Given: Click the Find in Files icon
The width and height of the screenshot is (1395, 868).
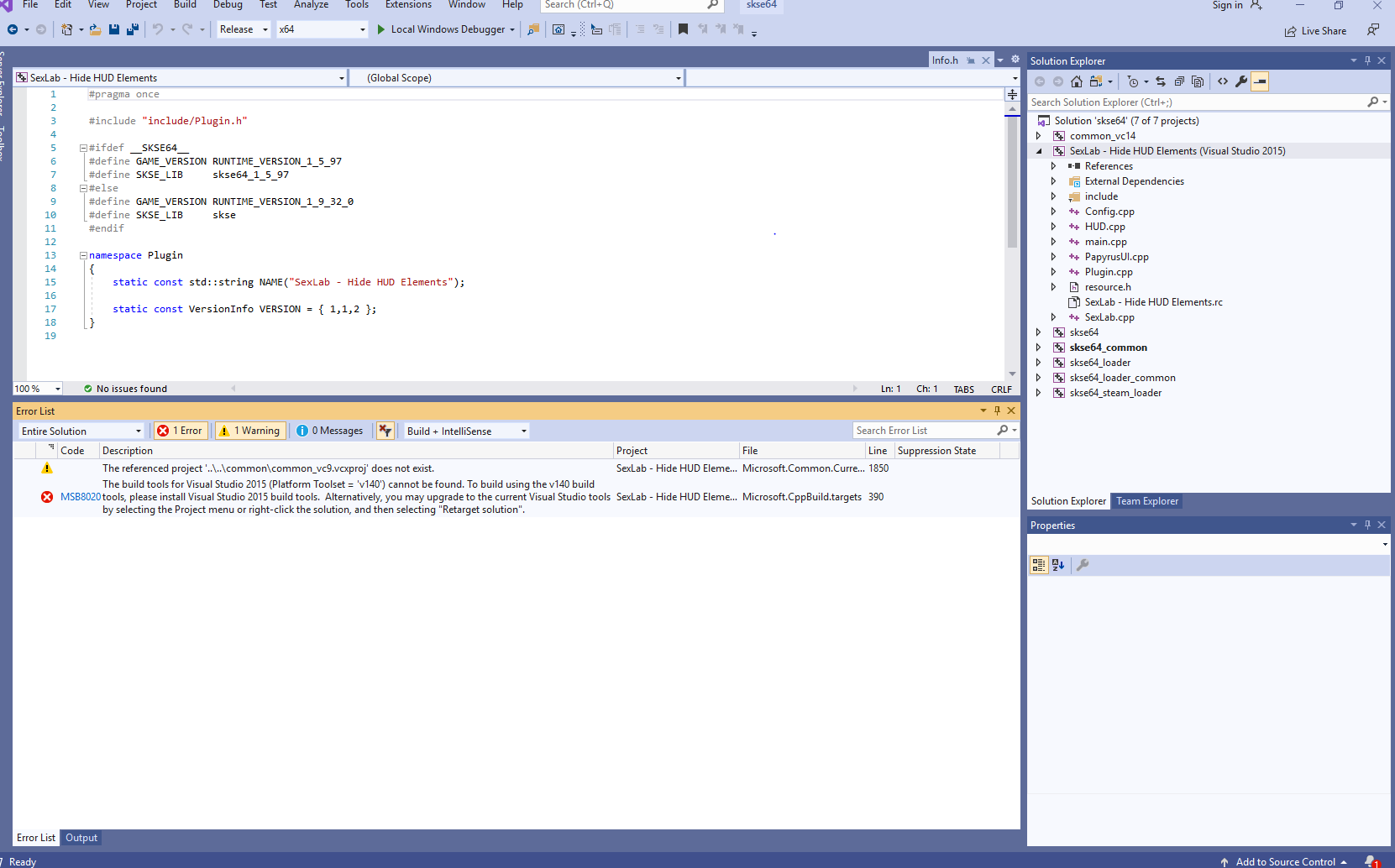Looking at the screenshot, I should point(532,29).
